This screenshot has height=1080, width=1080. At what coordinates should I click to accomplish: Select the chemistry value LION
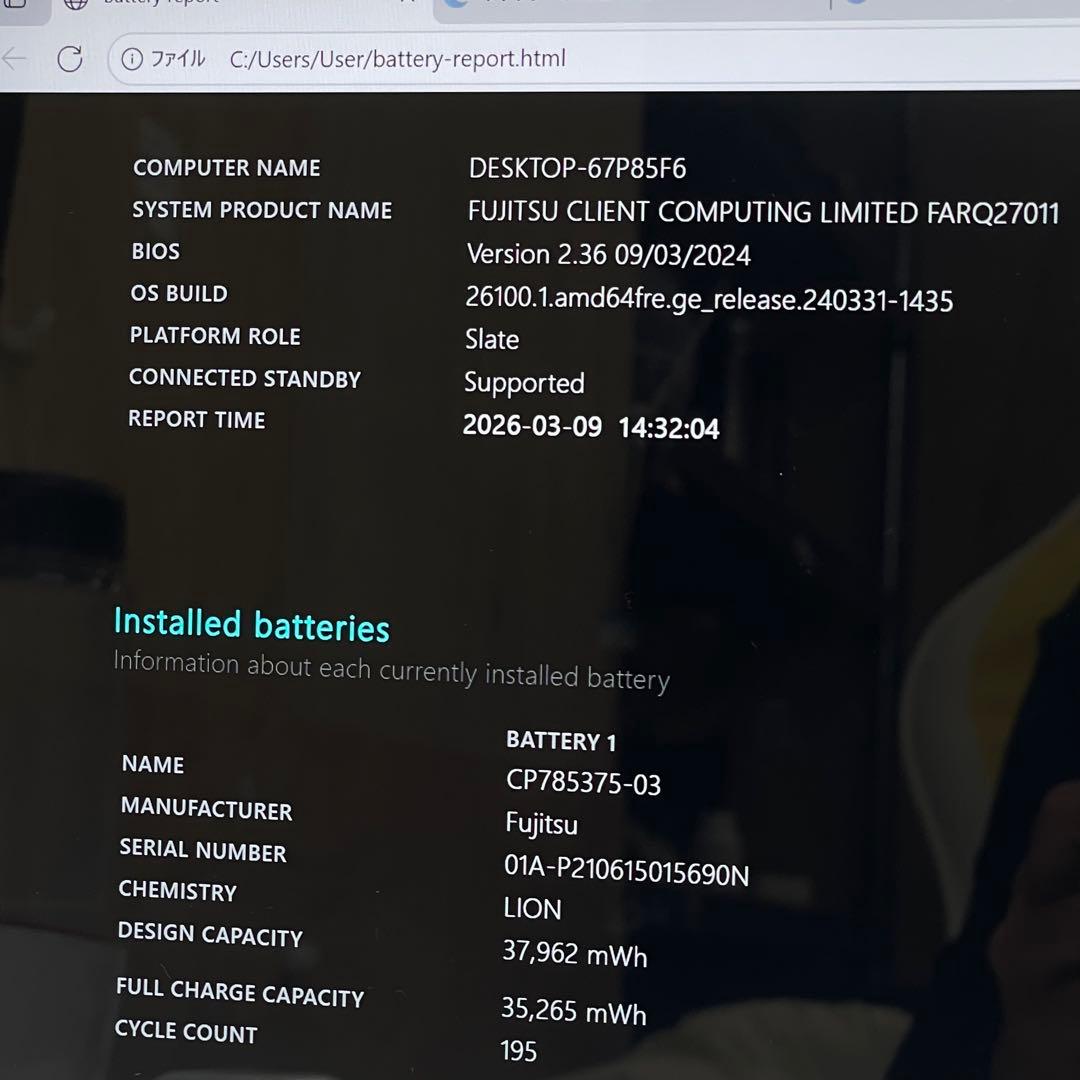(x=532, y=909)
